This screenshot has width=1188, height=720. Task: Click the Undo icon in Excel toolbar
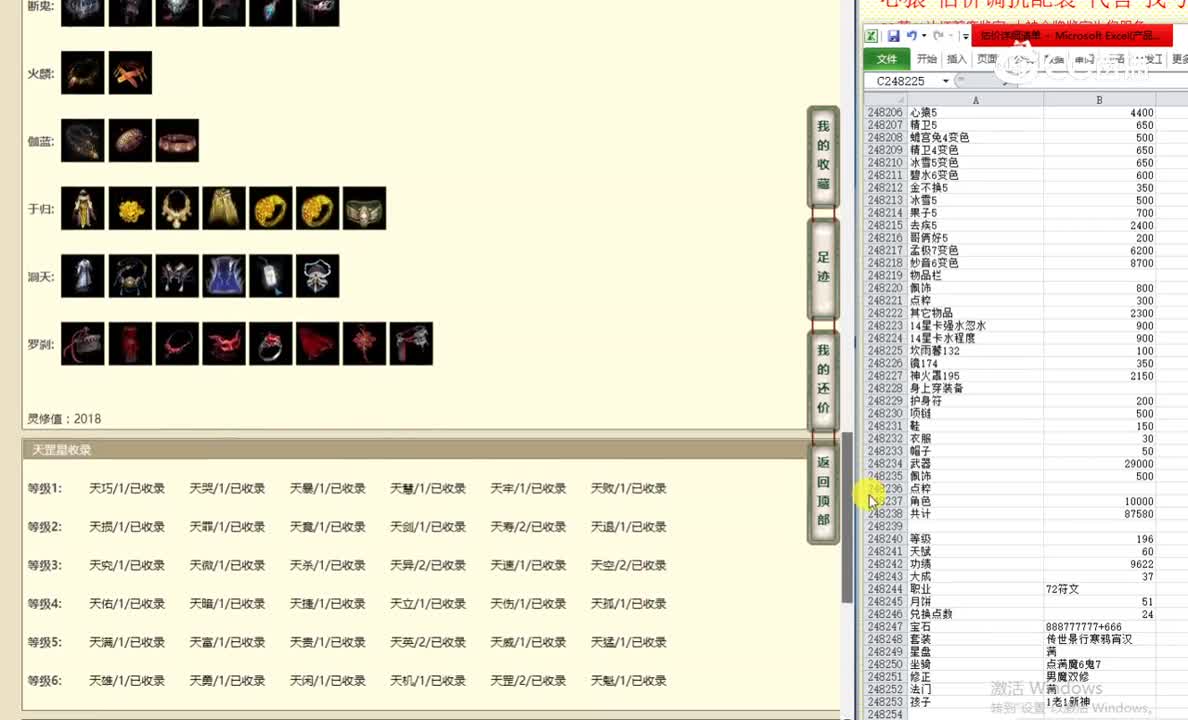click(911, 36)
